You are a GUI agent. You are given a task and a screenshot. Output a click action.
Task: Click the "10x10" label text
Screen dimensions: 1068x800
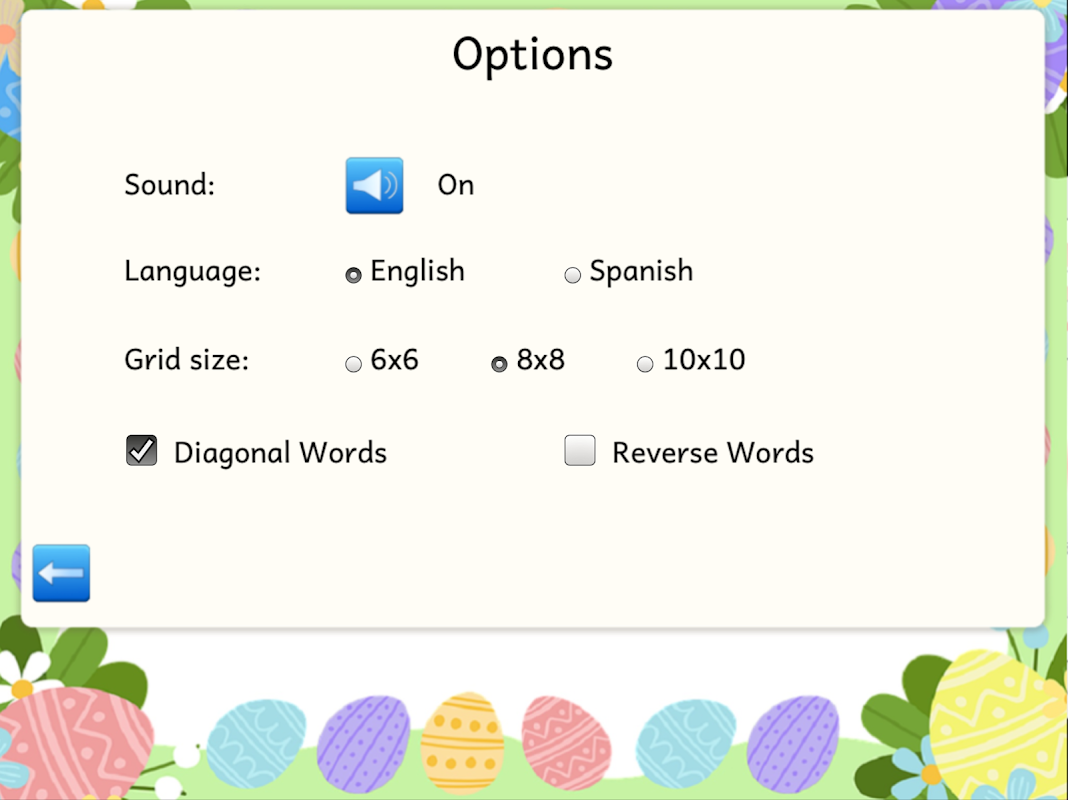click(x=704, y=360)
